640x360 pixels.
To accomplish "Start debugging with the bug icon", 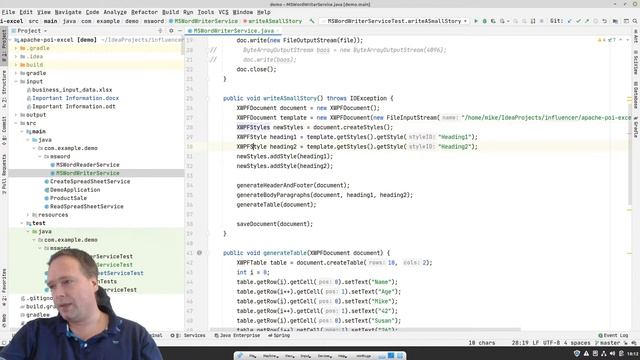I will pos(484,21).
